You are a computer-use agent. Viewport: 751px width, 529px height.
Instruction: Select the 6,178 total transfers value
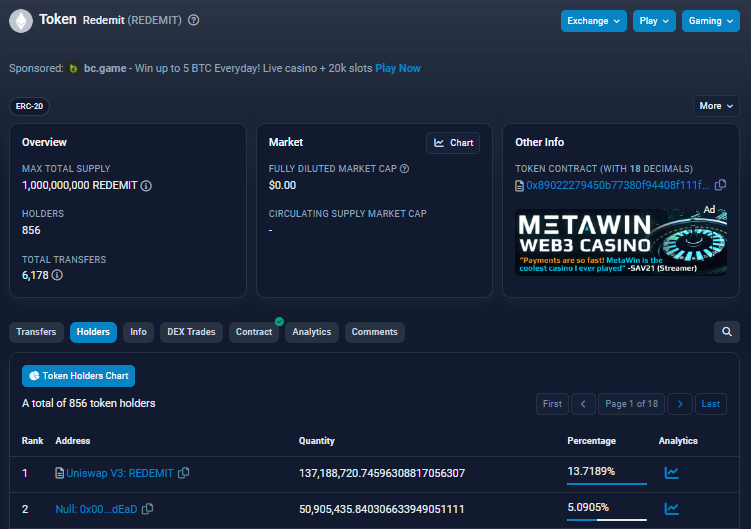pyautogui.click(x=35, y=276)
